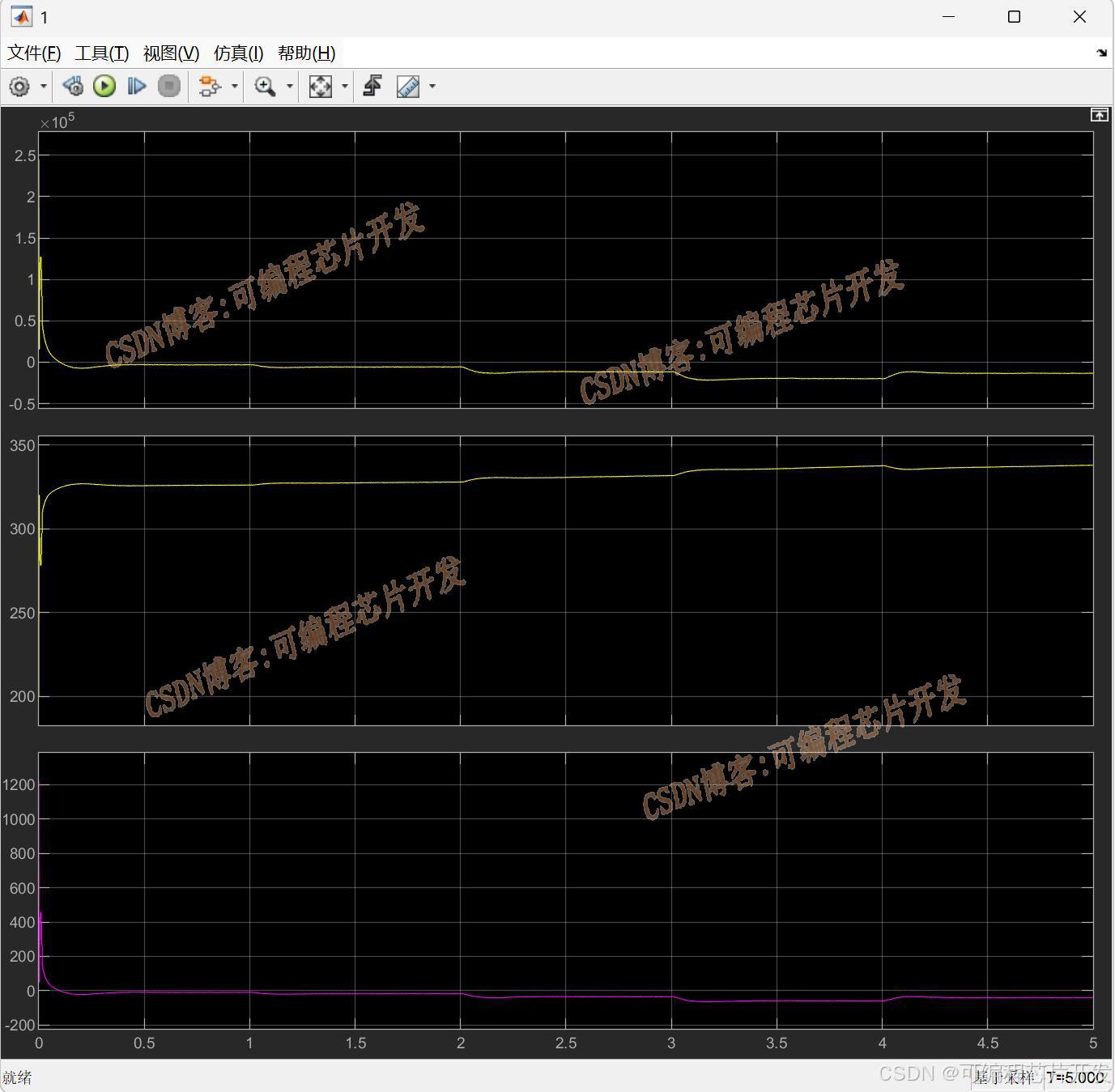Click the step forward button
The image size is (1115, 1092).
click(x=136, y=86)
